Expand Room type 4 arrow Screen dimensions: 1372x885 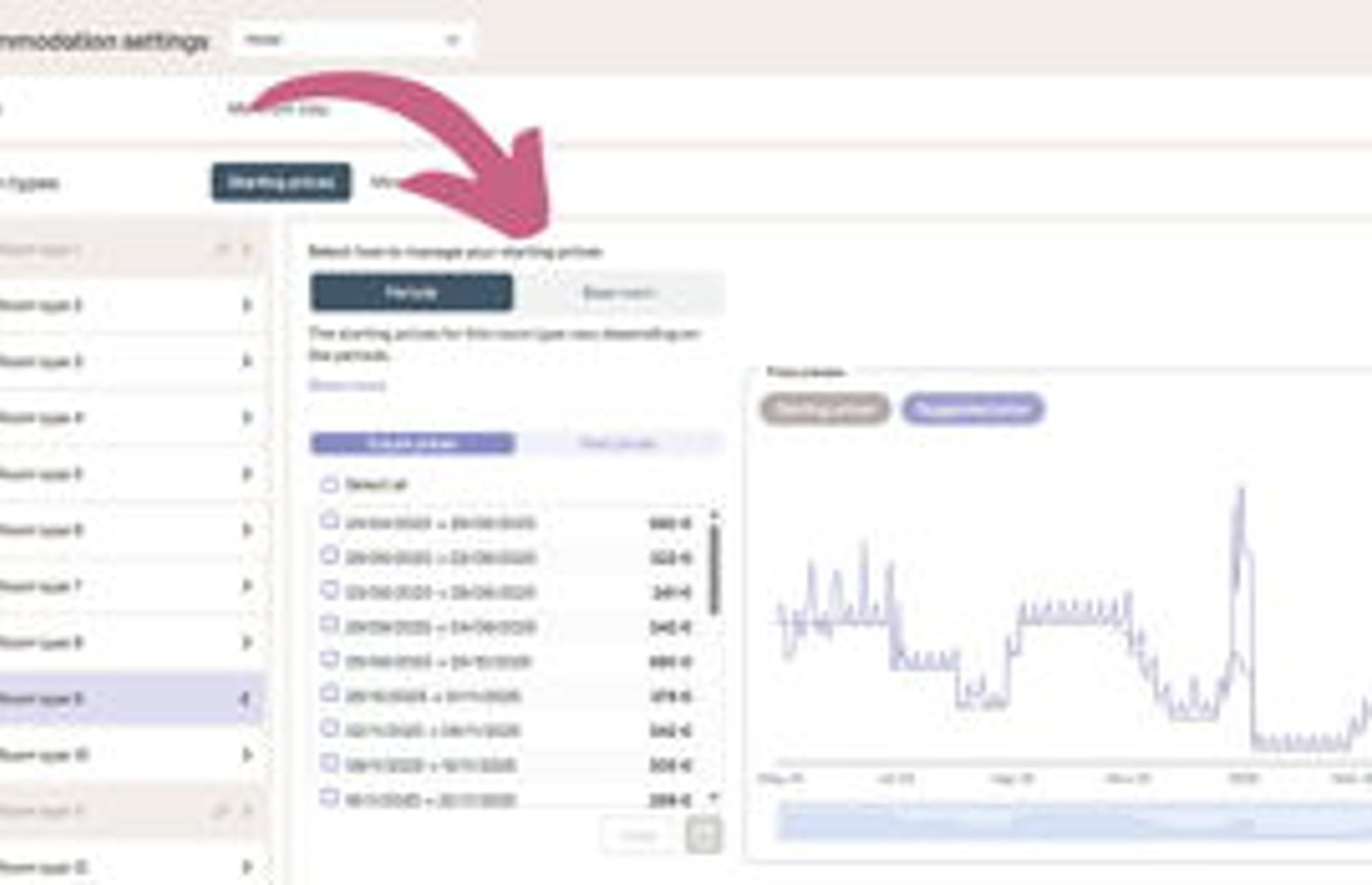(247, 418)
